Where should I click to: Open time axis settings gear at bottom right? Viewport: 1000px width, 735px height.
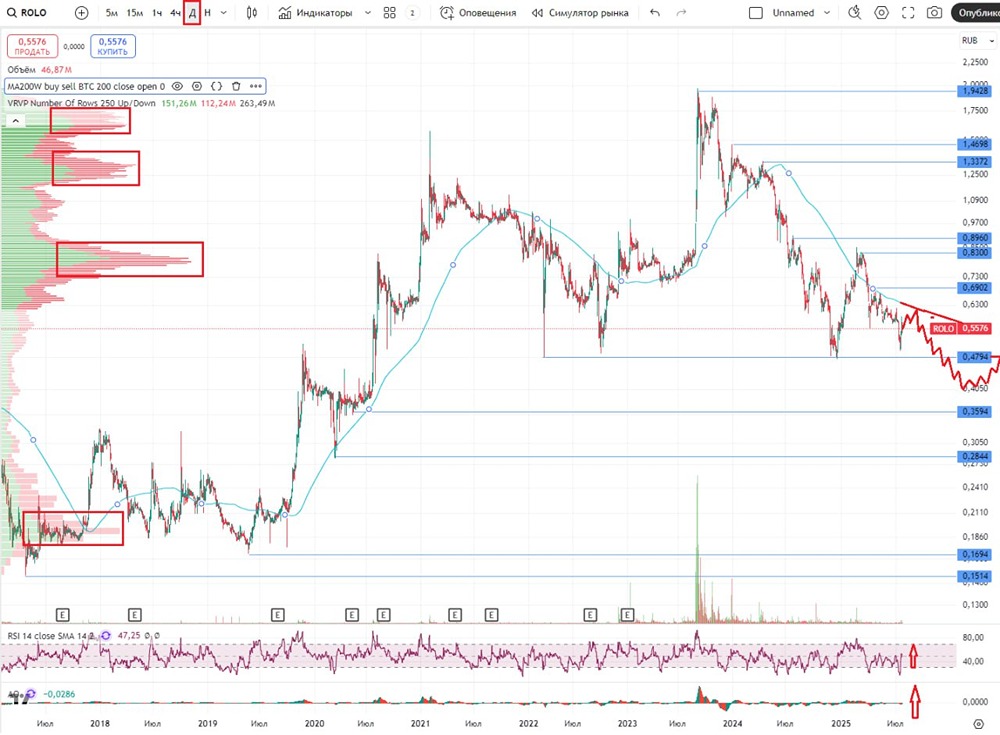(x=978, y=724)
